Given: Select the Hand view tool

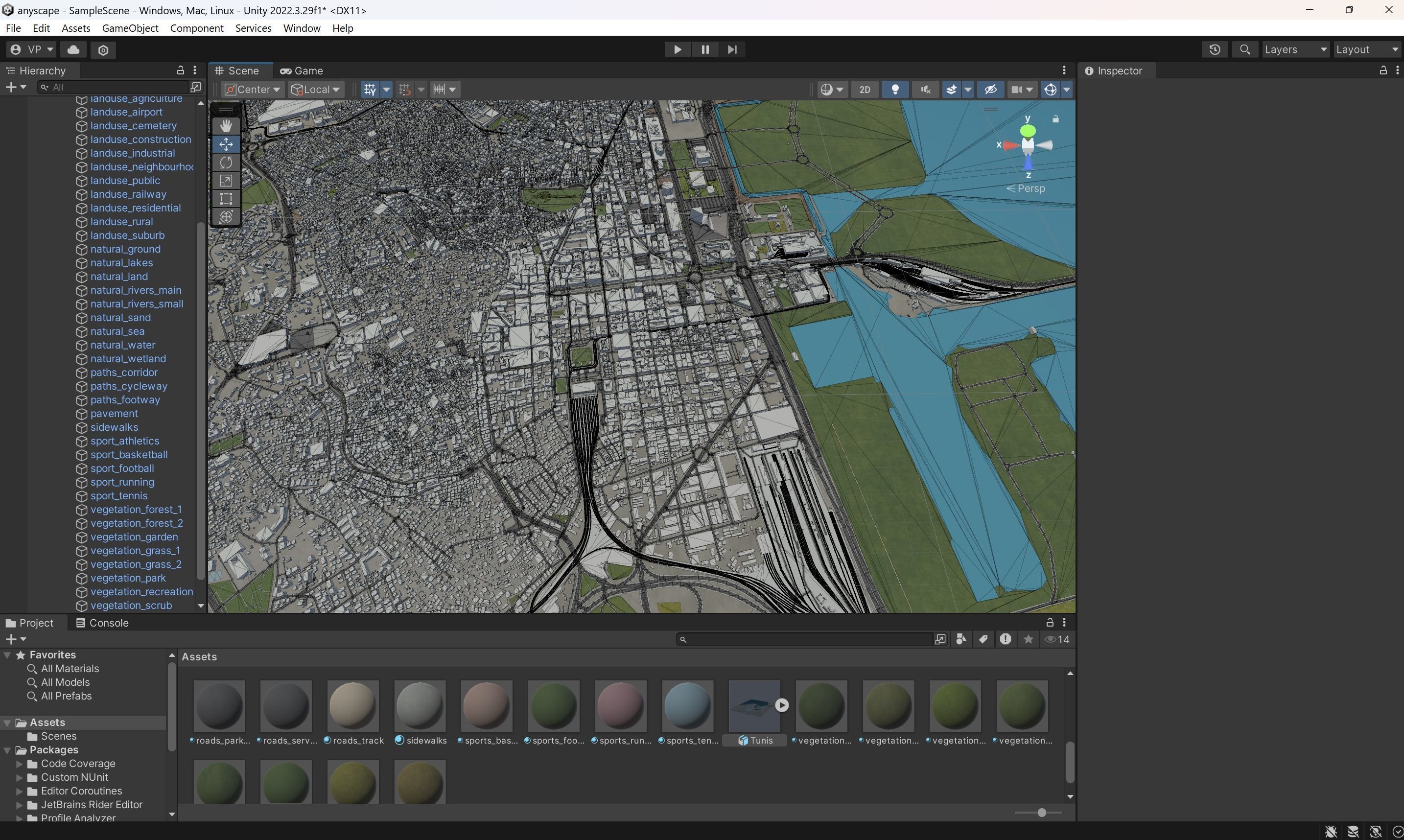Looking at the screenshot, I should [x=226, y=126].
